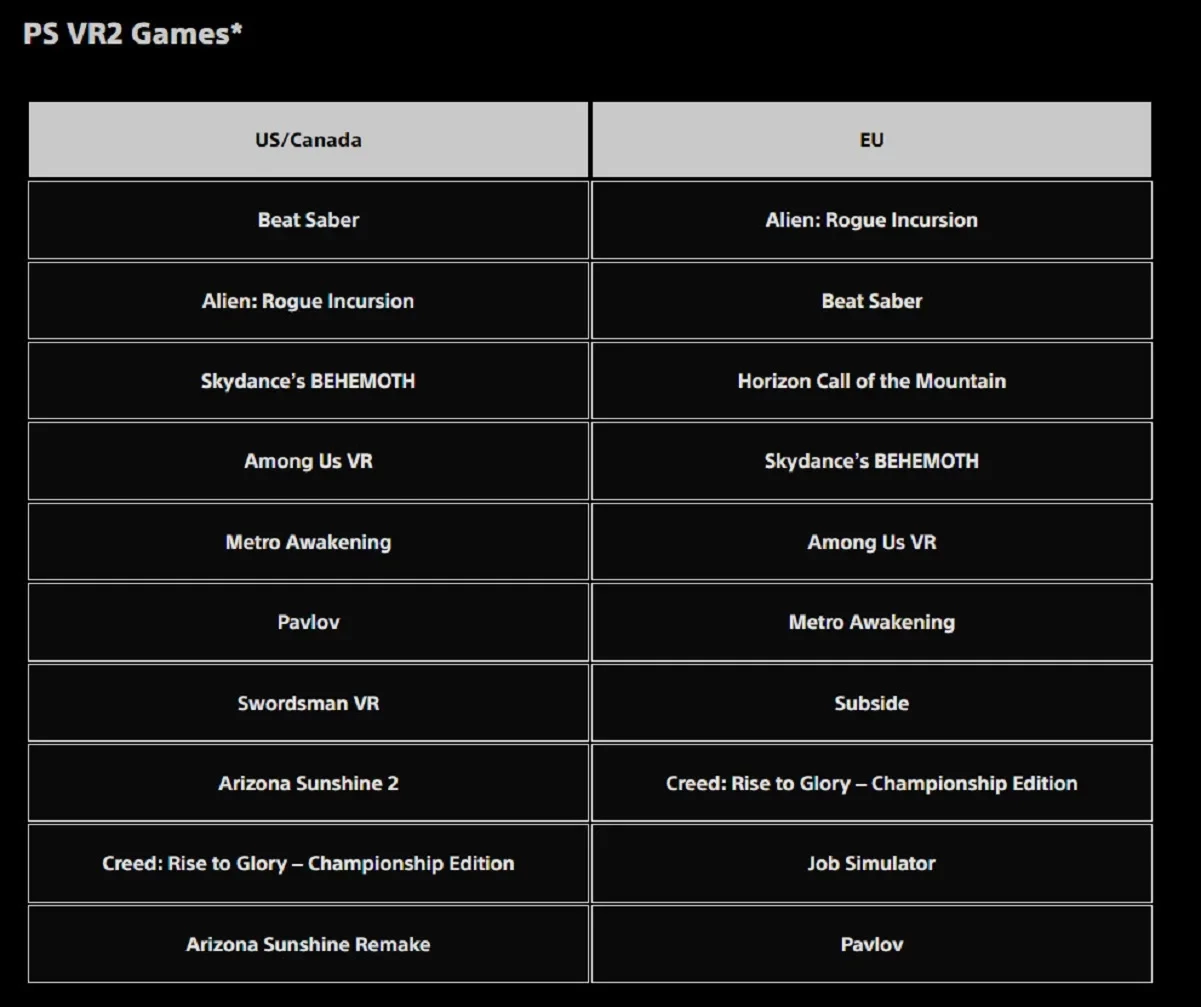Click Among Us VR in EU column
The image size is (1201, 1007).
[x=871, y=542]
